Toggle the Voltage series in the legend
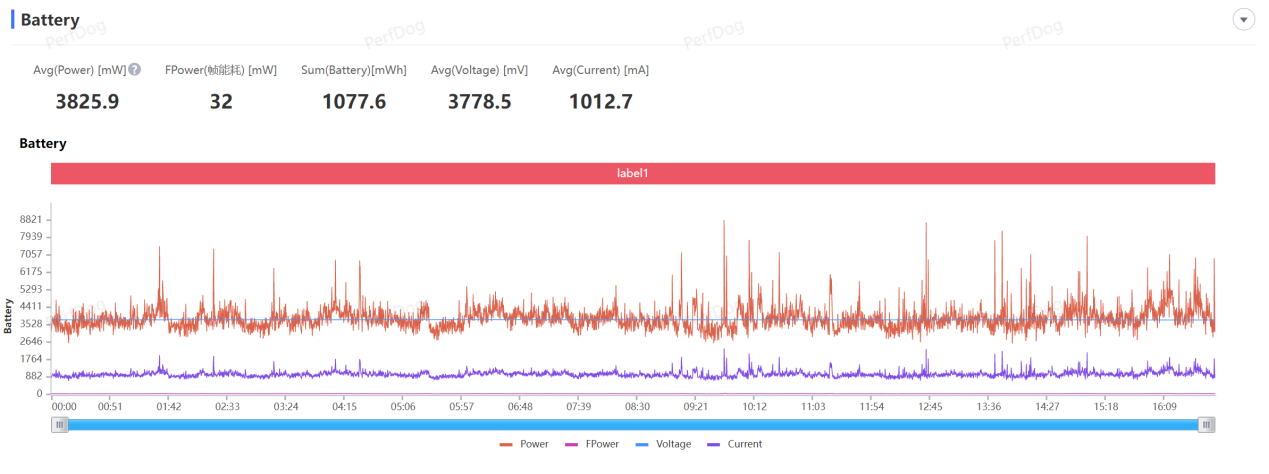Screen dimensions: 1269x474 click(x=662, y=444)
